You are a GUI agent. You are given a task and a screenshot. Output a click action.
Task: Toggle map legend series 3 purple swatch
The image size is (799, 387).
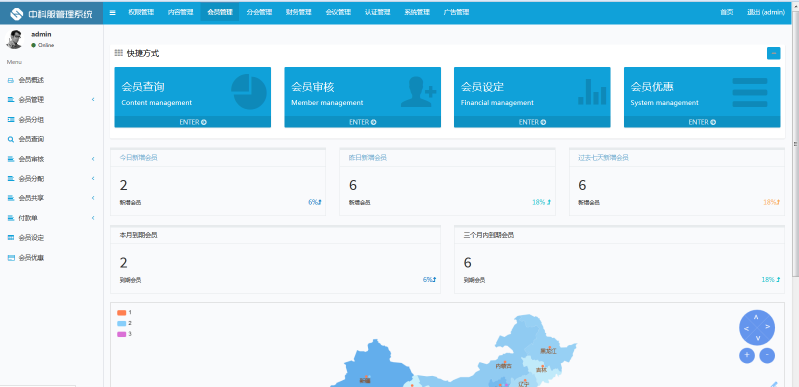click(x=122, y=334)
